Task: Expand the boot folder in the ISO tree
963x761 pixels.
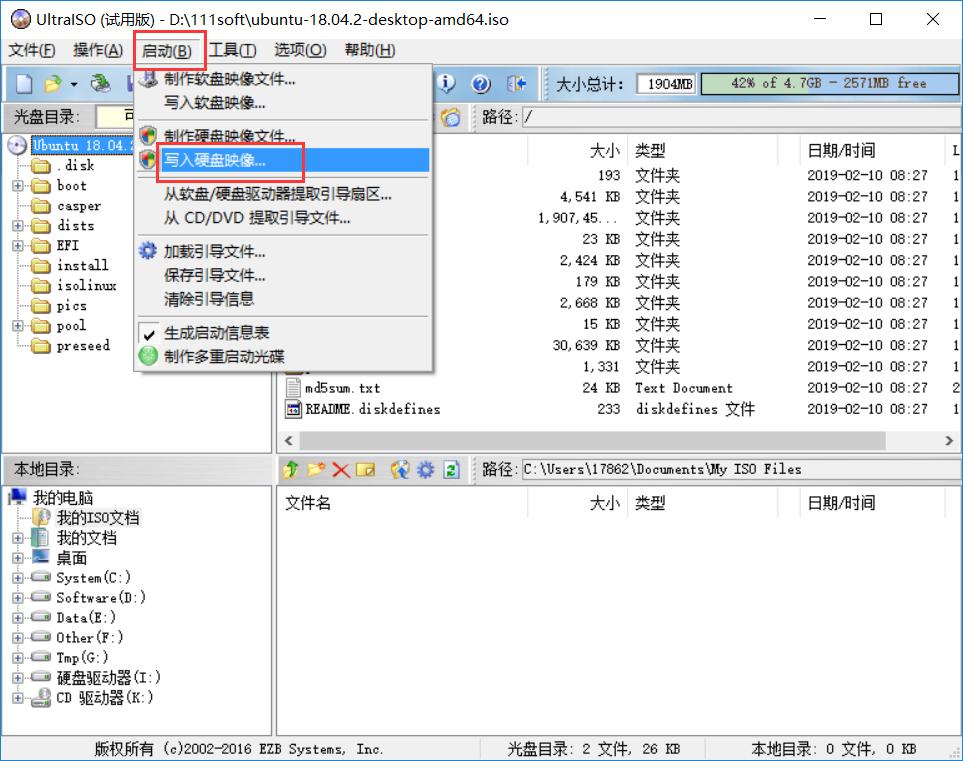Action: pyautogui.click(x=19, y=186)
